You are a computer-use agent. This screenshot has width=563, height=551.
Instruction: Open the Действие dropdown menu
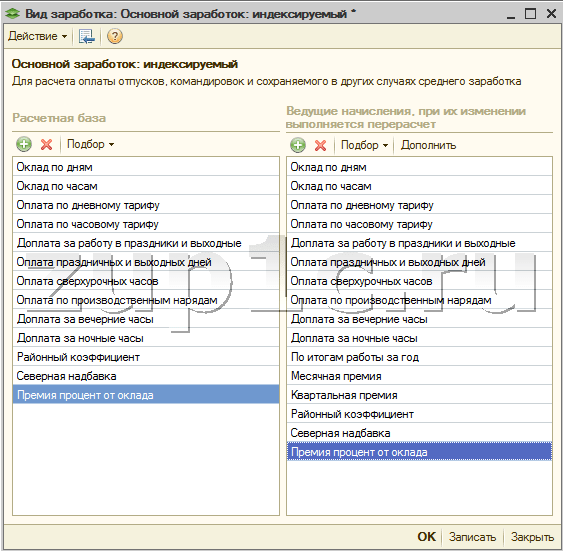click(37, 36)
